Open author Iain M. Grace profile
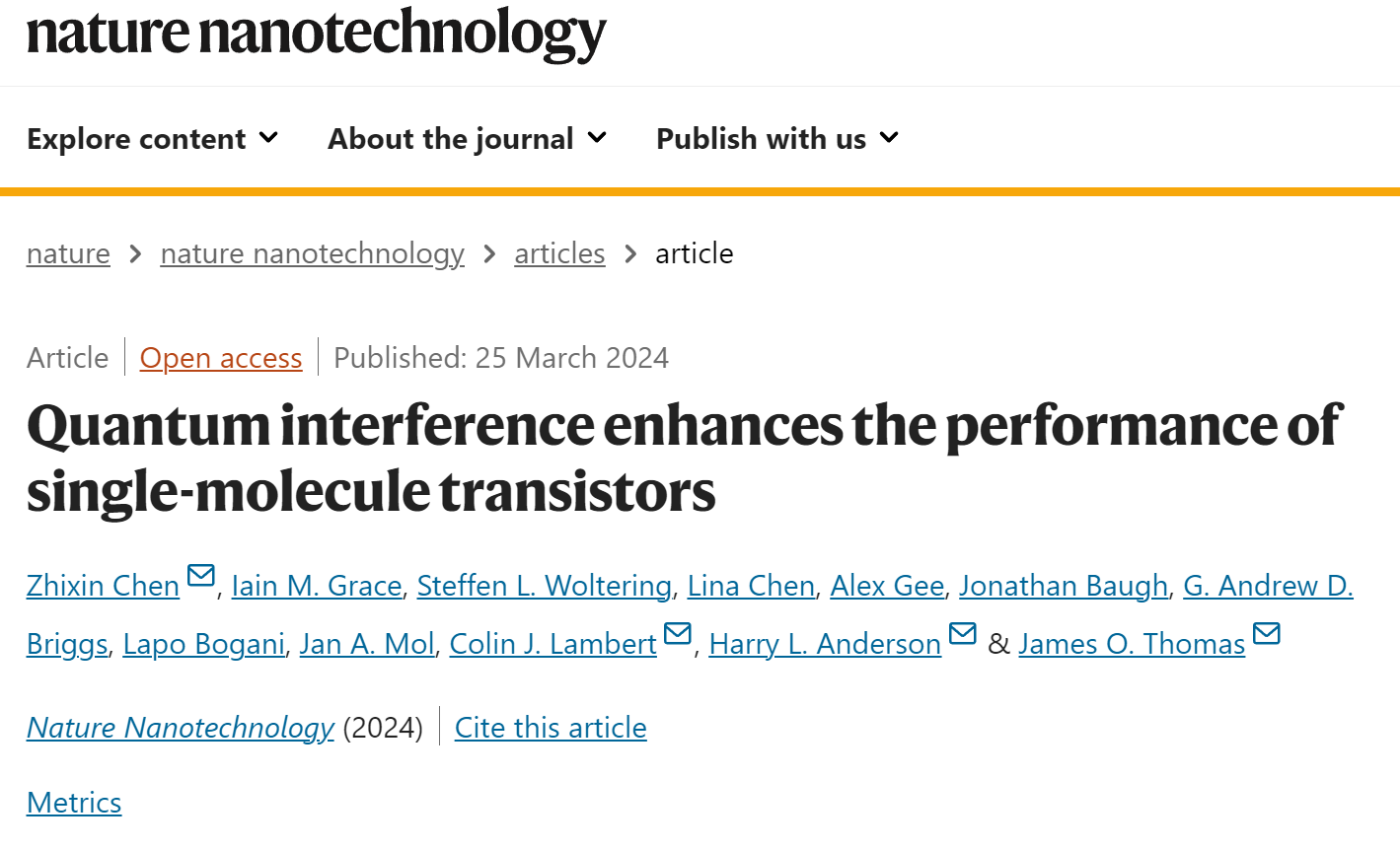 click(317, 586)
